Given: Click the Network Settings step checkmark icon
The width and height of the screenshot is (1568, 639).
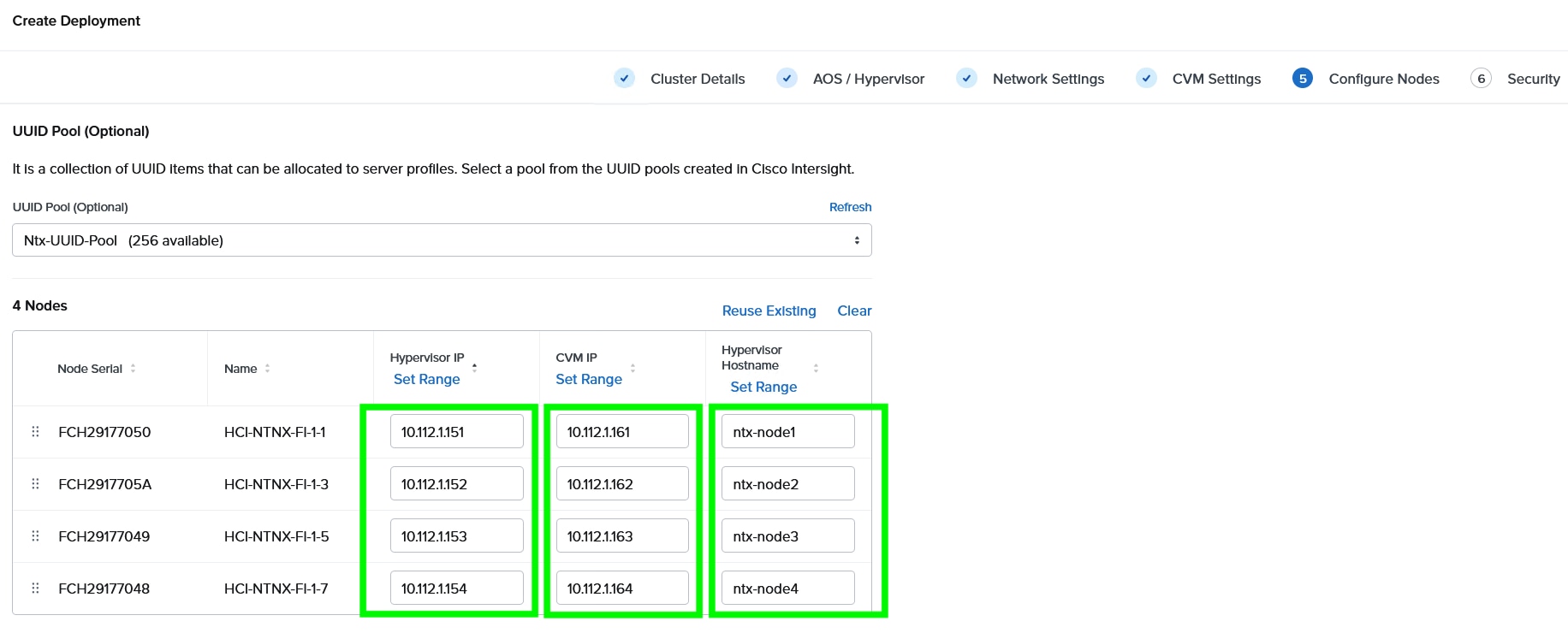Looking at the screenshot, I should click(966, 79).
